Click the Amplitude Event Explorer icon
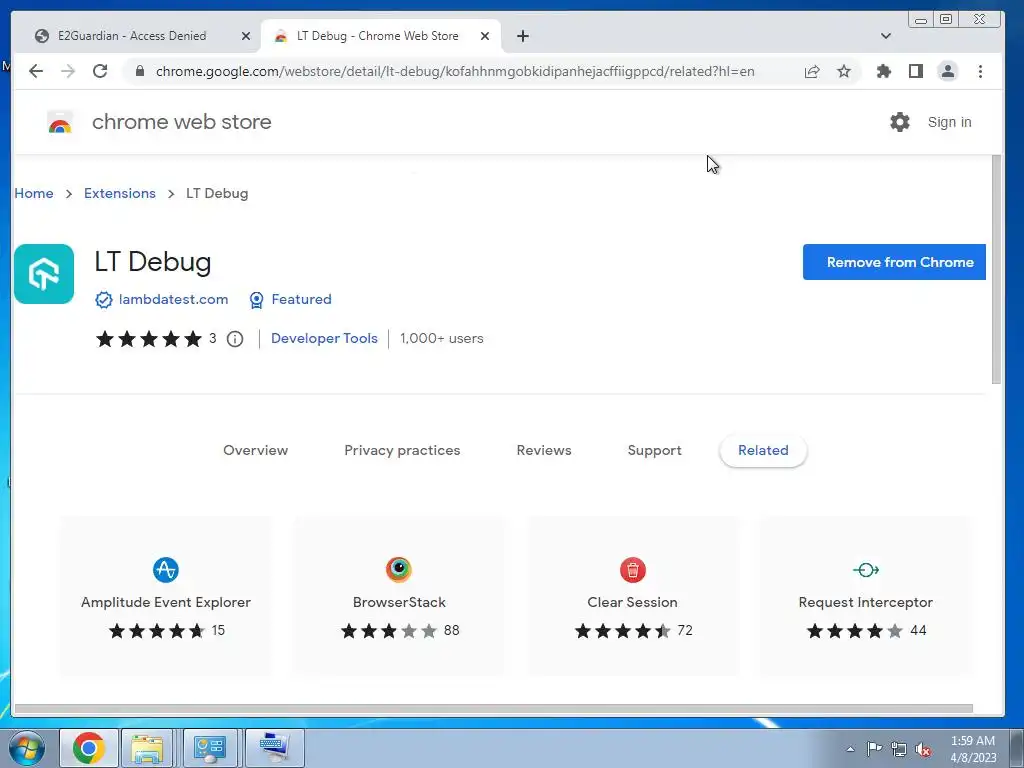This screenshot has height=768, width=1024. (x=166, y=569)
